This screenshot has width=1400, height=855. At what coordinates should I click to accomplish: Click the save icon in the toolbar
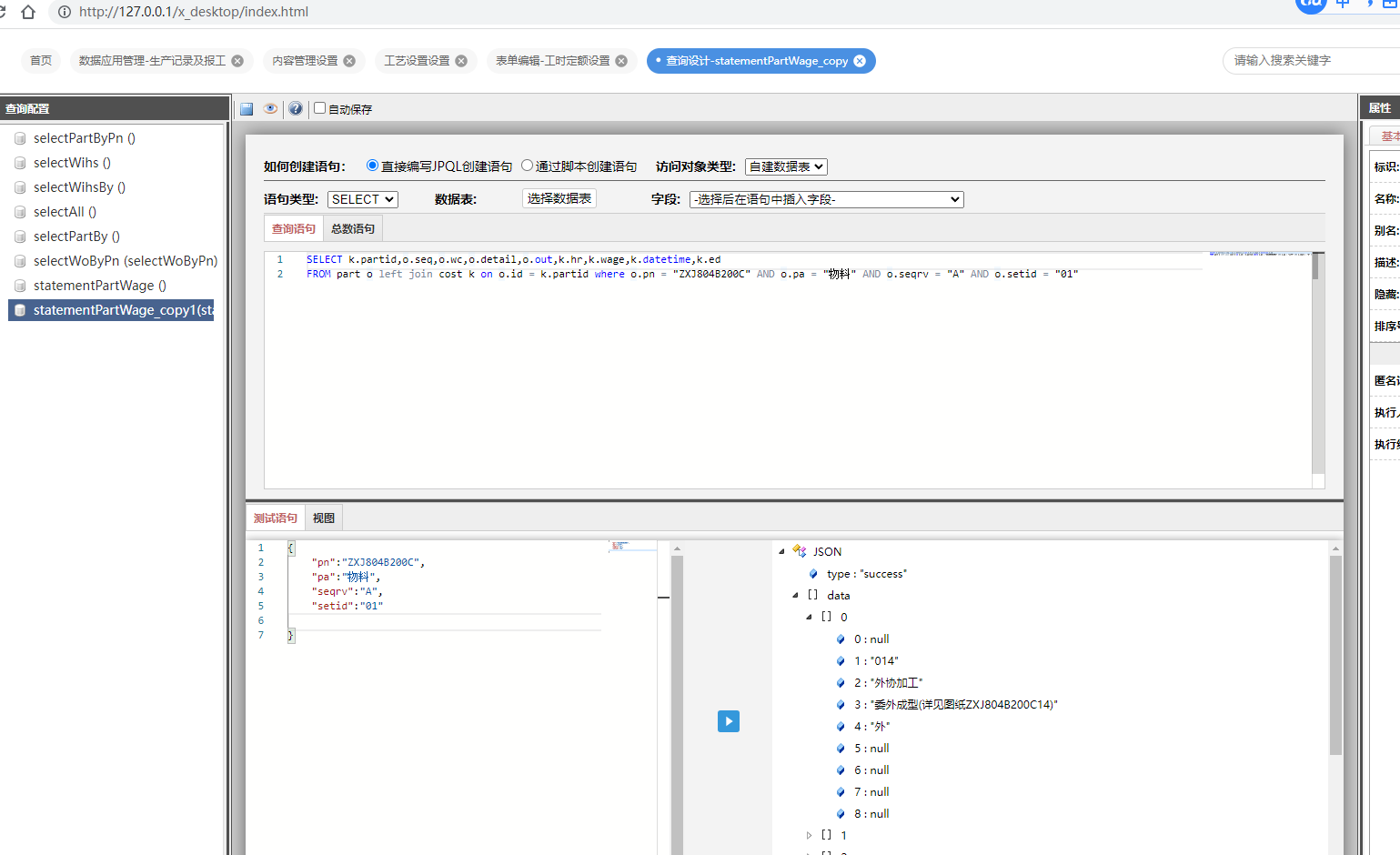point(247,109)
